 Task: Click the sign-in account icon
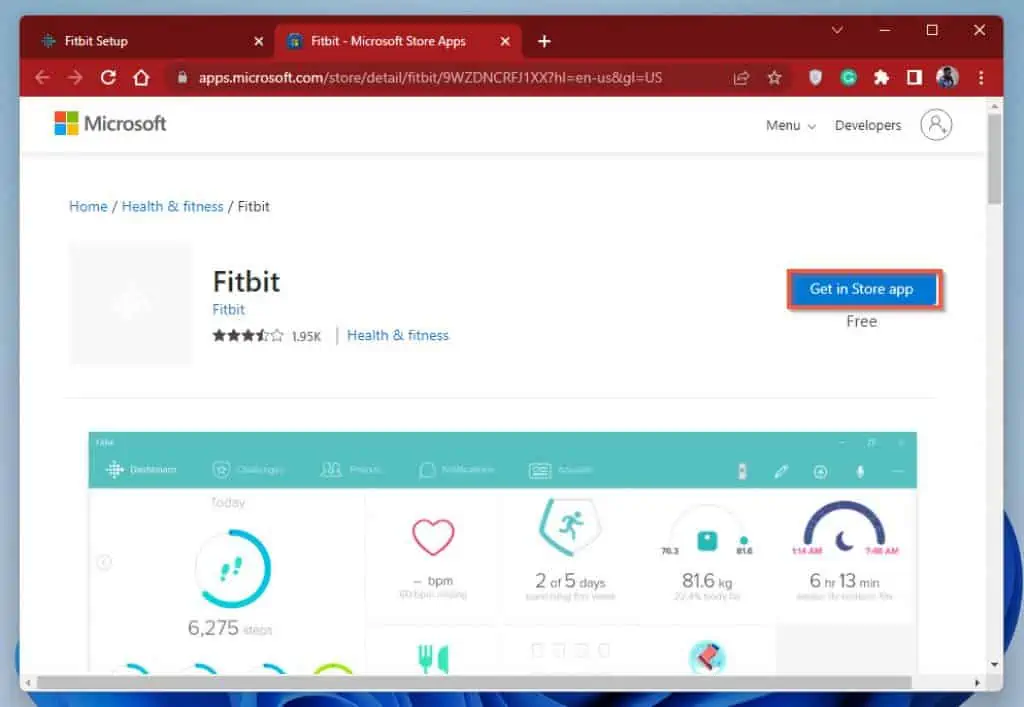pyautogui.click(x=936, y=125)
